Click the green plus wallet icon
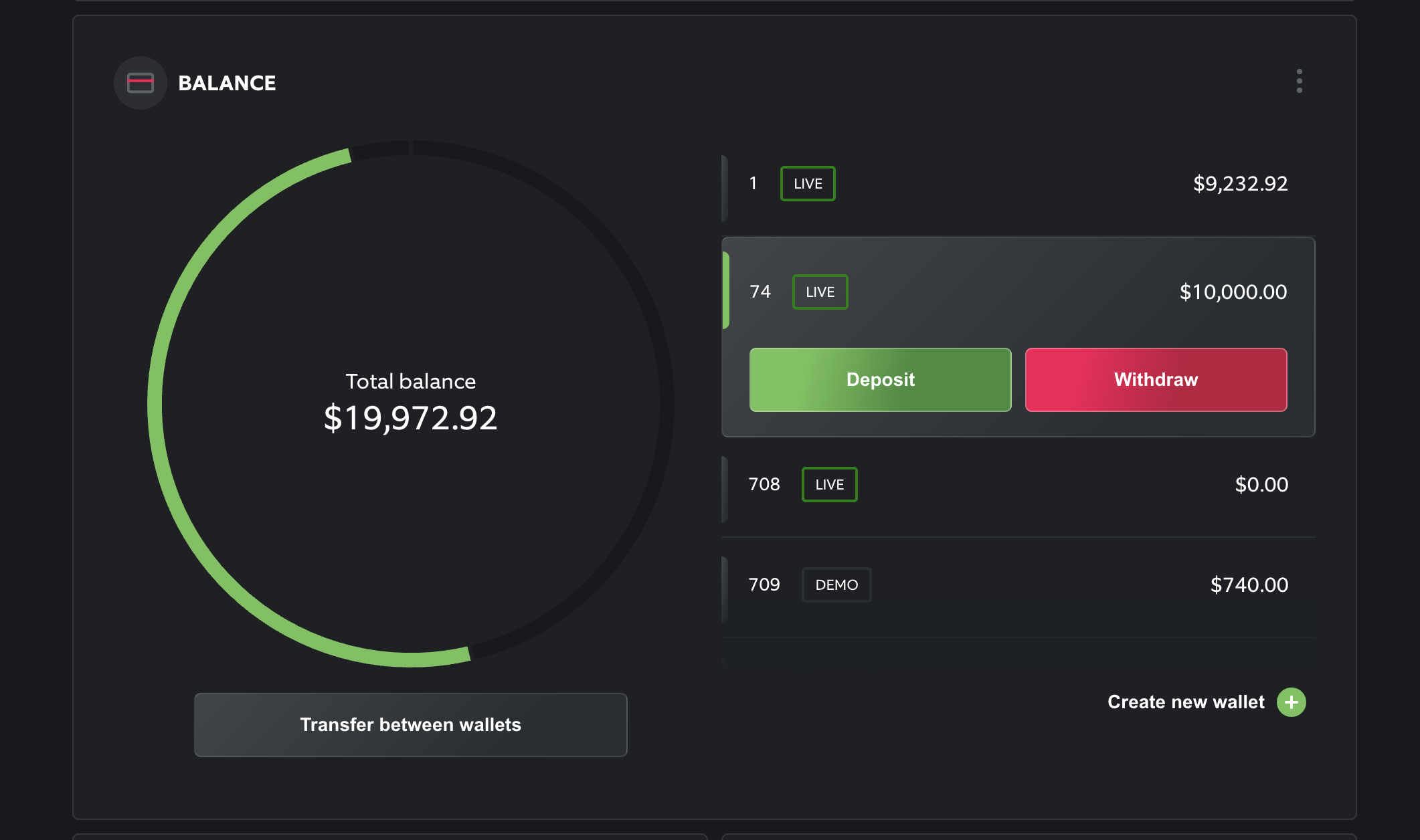This screenshot has width=1420, height=840. click(1291, 702)
